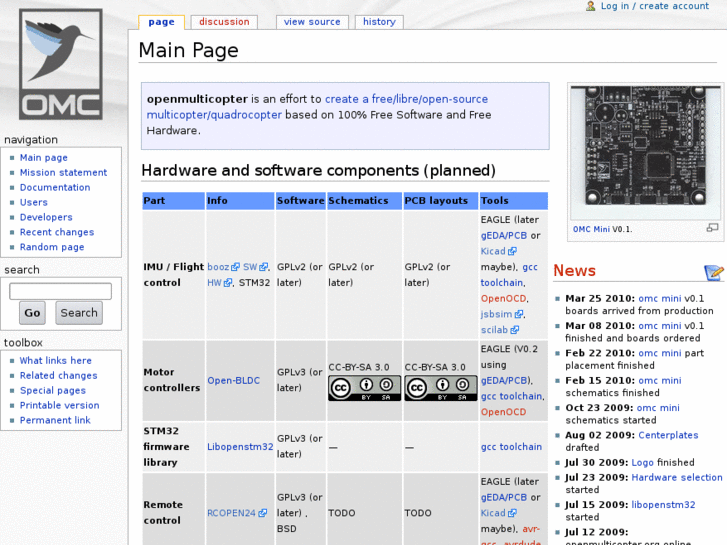Click the Creative Commons badge under PCB layouts
Image resolution: width=727 pixels, height=545 pixels.
pyautogui.click(x=440, y=388)
